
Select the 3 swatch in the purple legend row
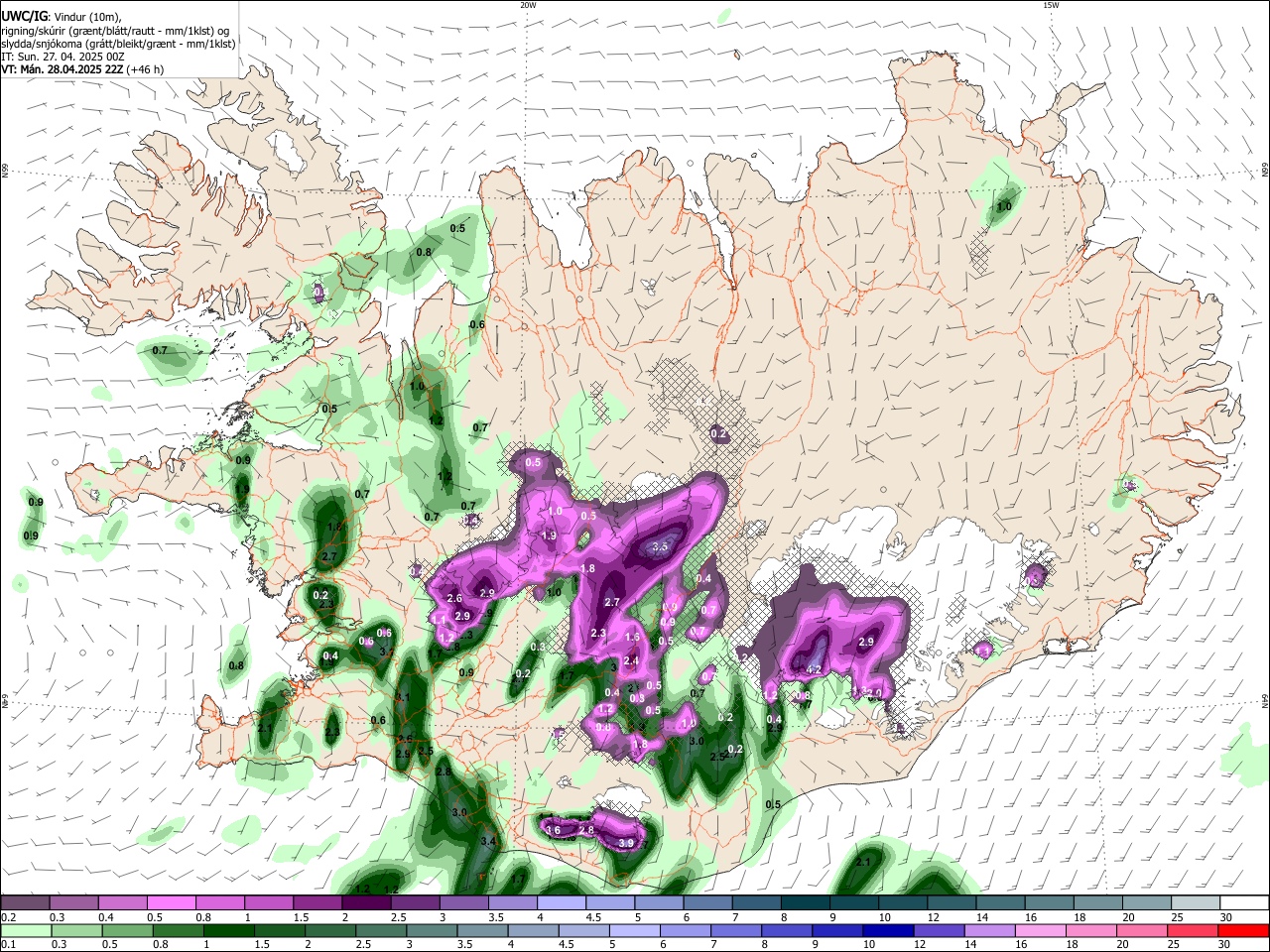462,903
